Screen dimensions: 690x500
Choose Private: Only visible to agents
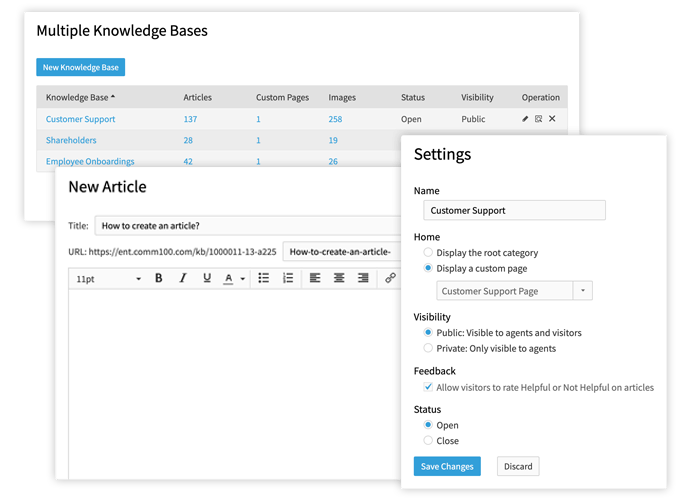coord(428,348)
